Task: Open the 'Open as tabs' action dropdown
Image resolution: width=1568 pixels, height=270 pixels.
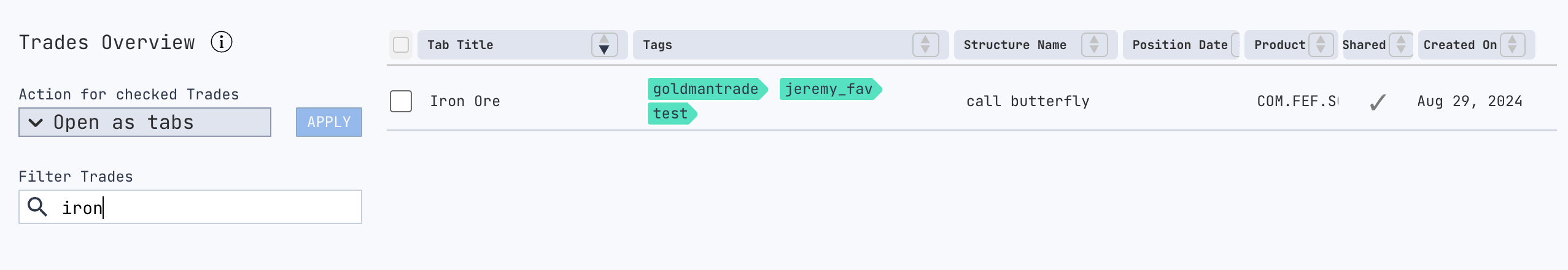Action: [145, 122]
